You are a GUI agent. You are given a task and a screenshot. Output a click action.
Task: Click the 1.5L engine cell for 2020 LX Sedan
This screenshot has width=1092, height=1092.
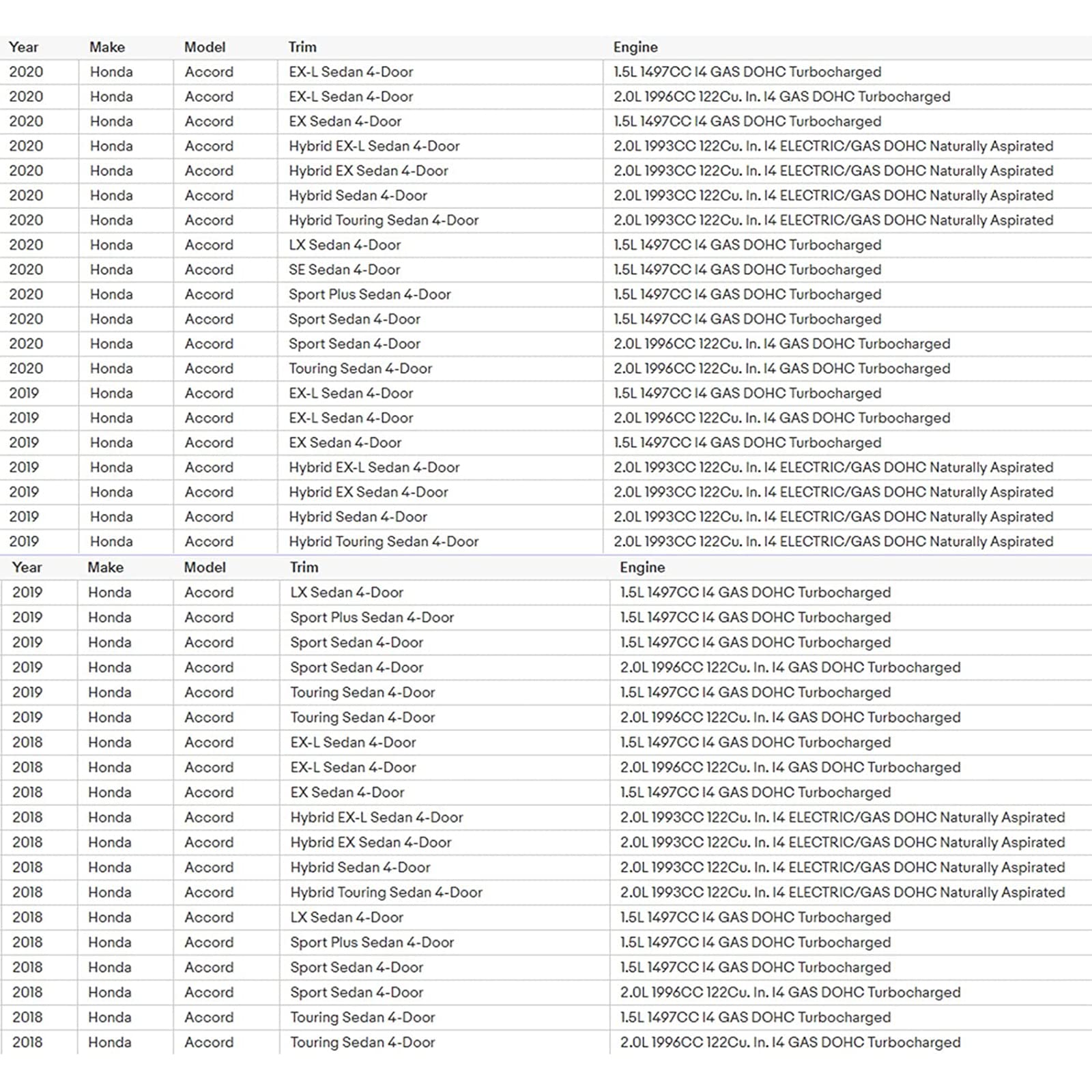848,245
